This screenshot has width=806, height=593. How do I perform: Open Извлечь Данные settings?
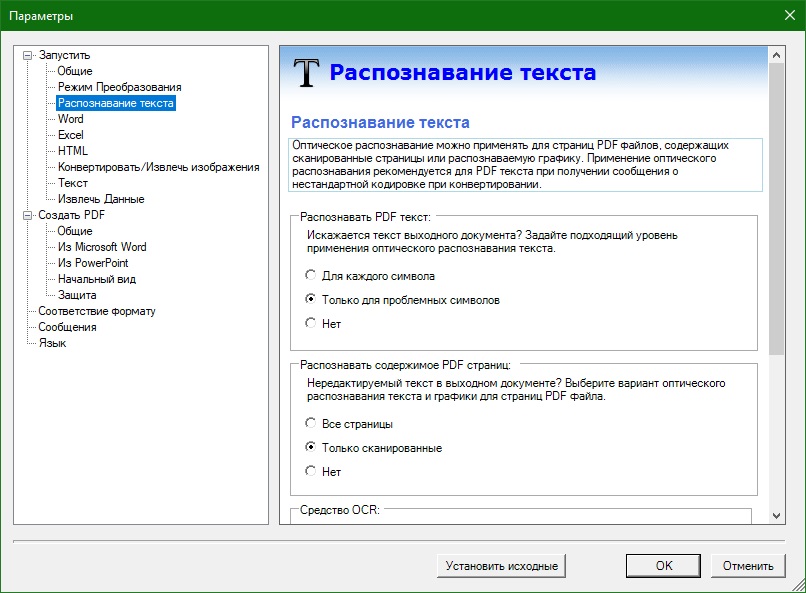[x=101, y=199]
